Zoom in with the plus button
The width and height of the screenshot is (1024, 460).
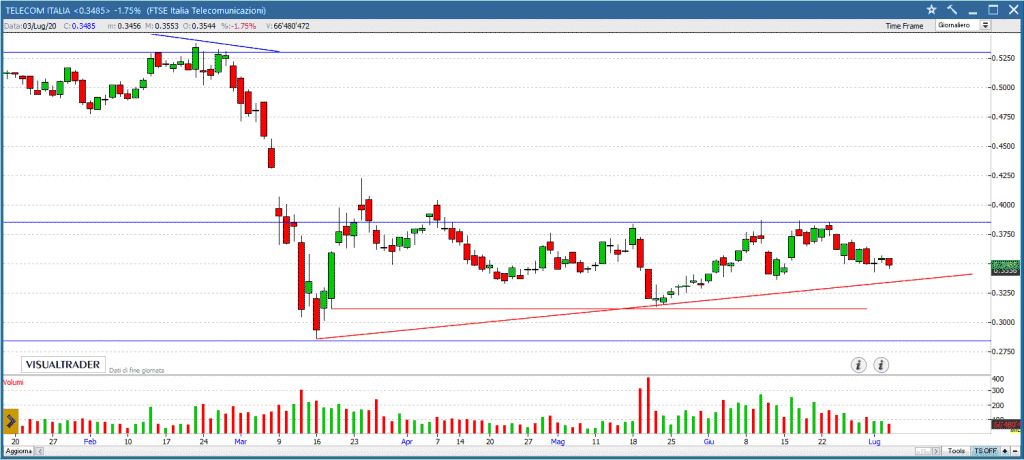pyautogui.click(x=1005, y=451)
